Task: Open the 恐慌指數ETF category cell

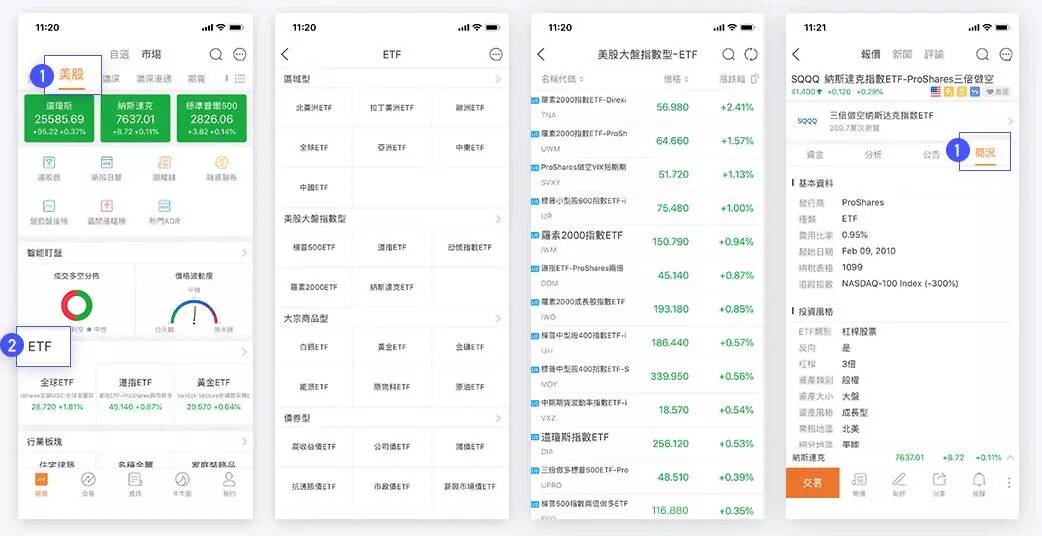Action: pyautogui.click(x=470, y=247)
